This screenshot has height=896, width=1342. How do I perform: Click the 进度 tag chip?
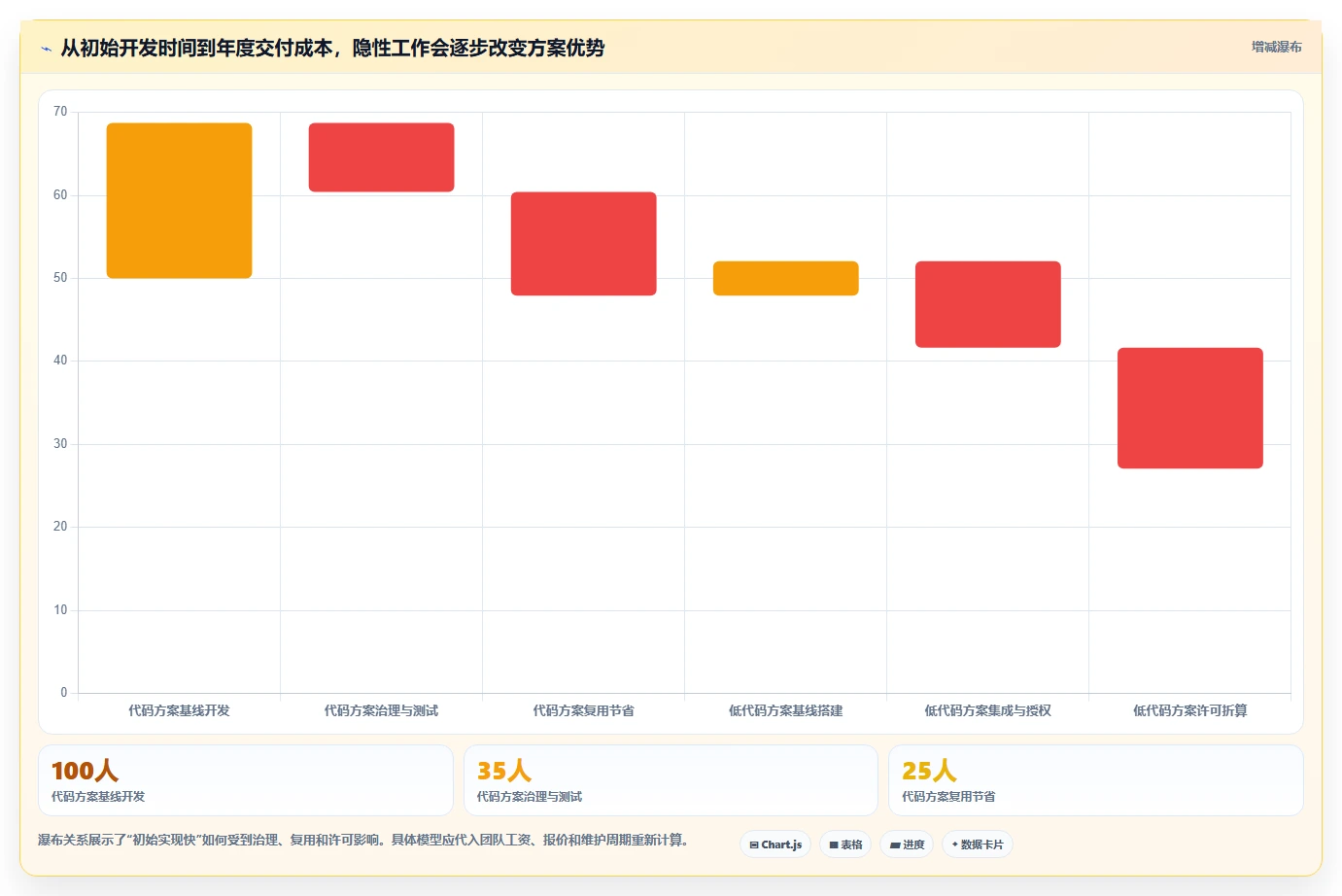click(907, 844)
